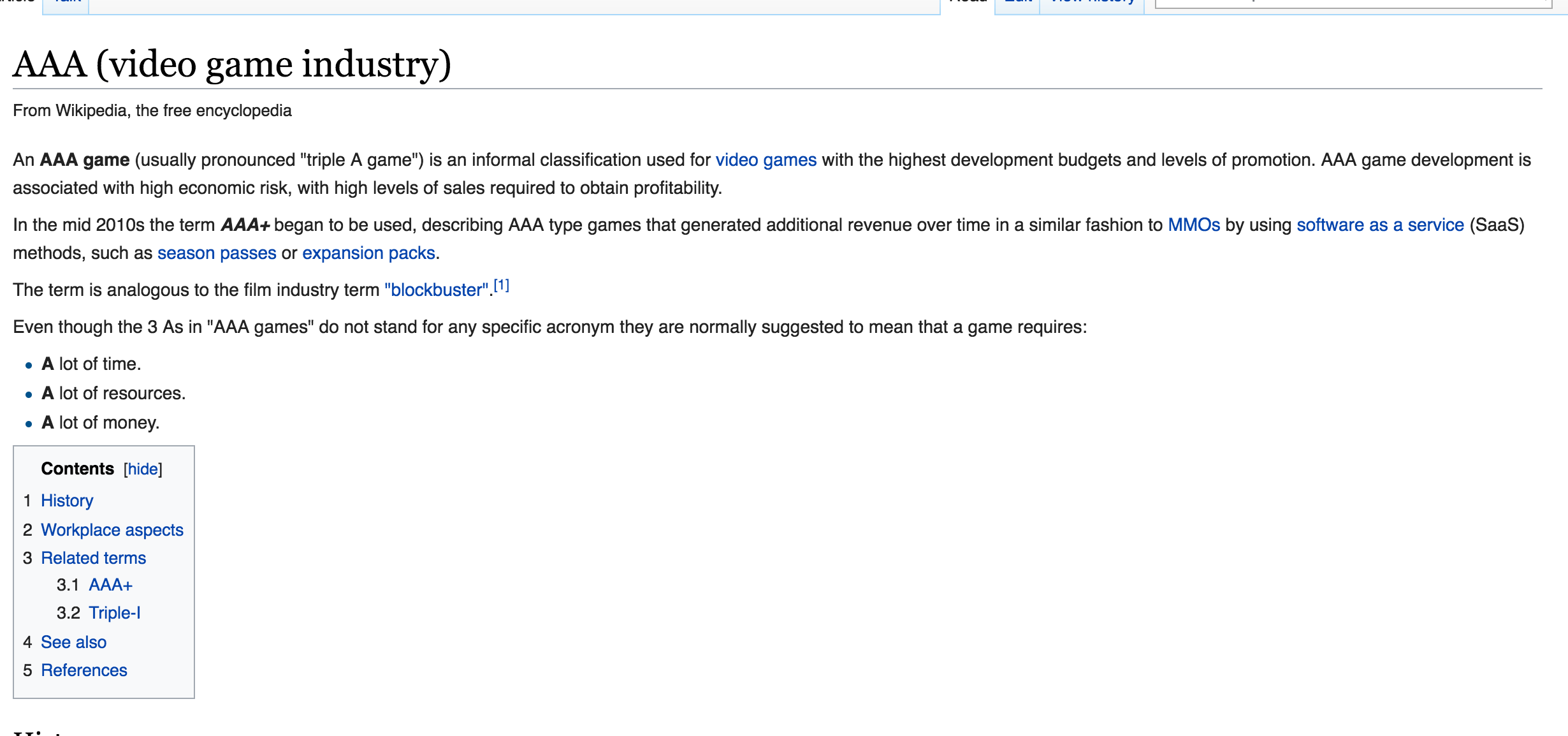Image resolution: width=1568 pixels, height=736 pixels.
Task: Open software as a service article link
Action: [x=1380, y=225]
